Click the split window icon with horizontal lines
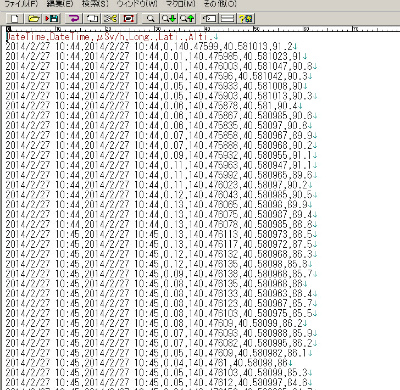The width and height of the screenshot is (400, 390). [x=227, y=18]
